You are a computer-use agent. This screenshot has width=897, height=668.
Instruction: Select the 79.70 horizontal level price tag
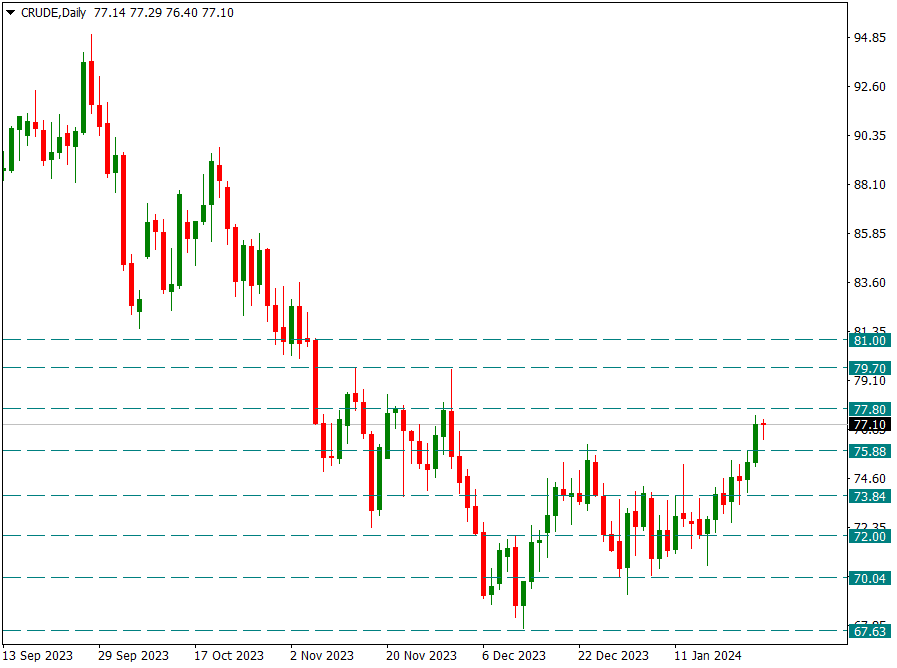point(869,368)
